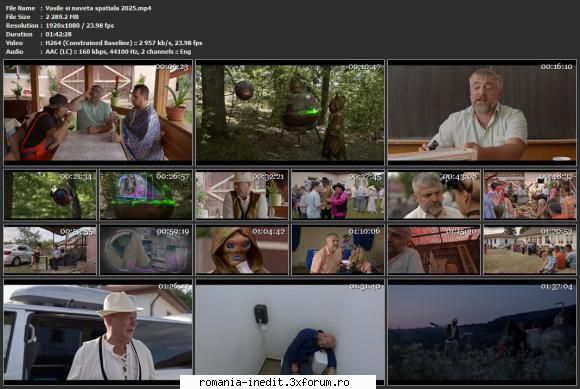Screen dimensions: 580x389
Task: Click the file name Vasile si naveta spatiala 2025.mp4
Action: (98, 8)
